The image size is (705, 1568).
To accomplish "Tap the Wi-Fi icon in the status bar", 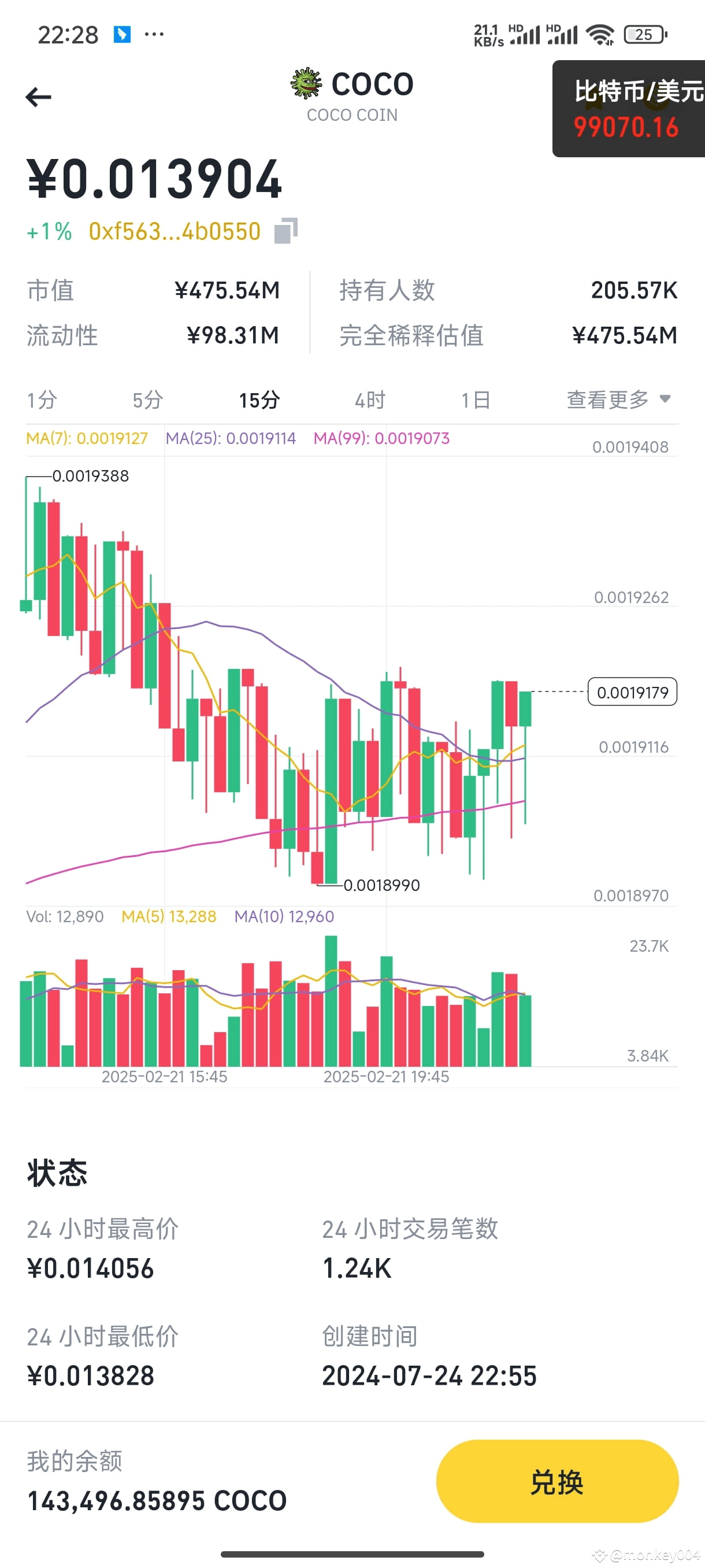I will click(x=600, y=34).
